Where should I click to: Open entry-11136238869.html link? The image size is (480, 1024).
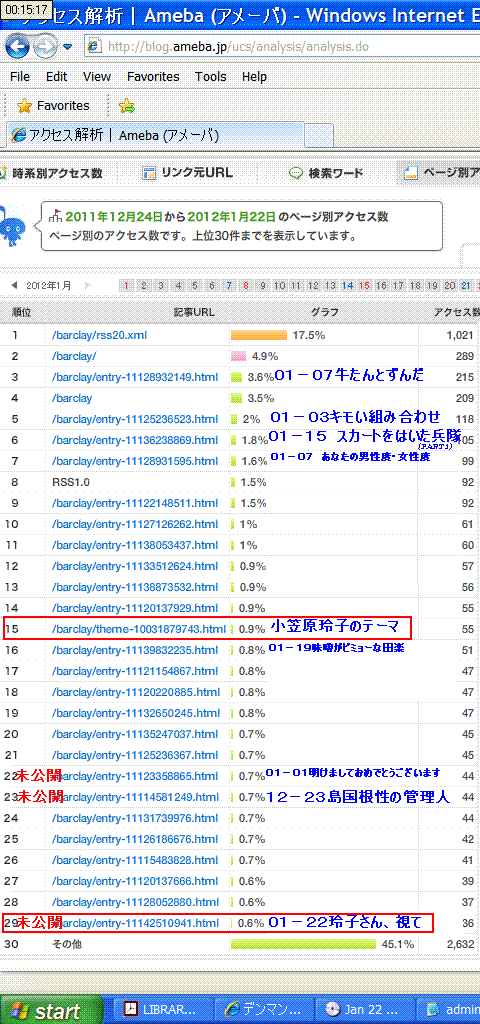(x=135, y=440)
